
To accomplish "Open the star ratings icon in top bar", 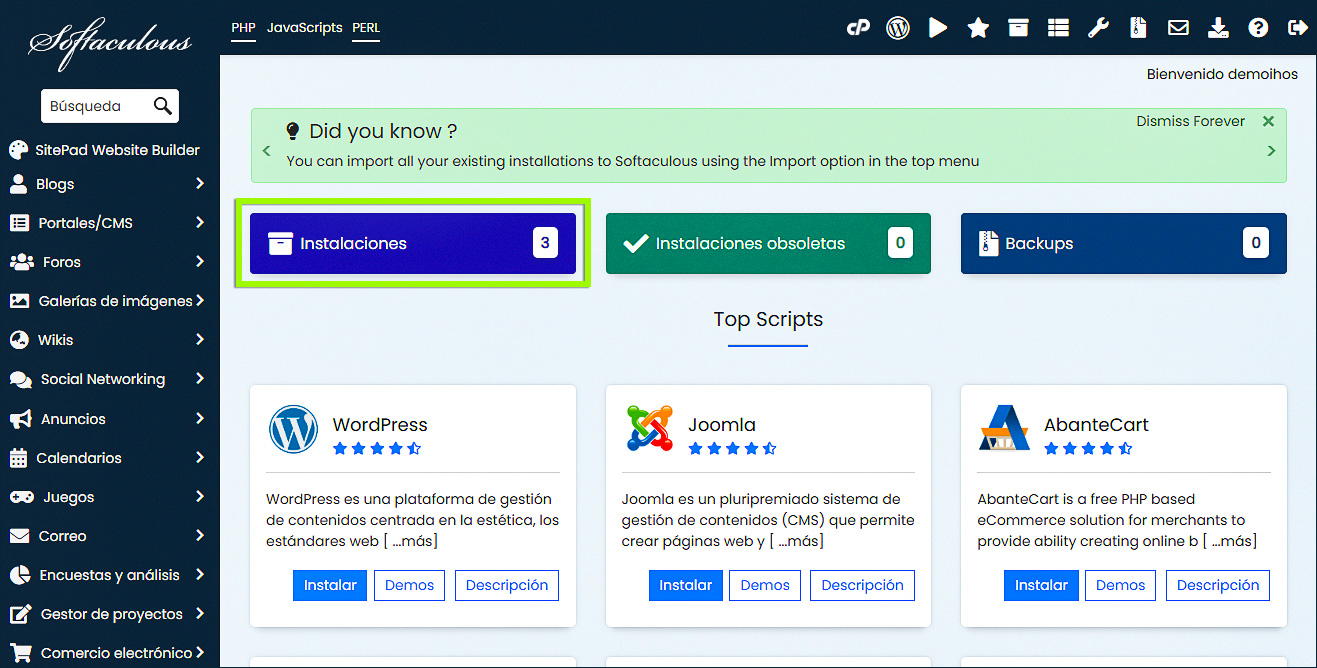I will (x=978, y=28).
